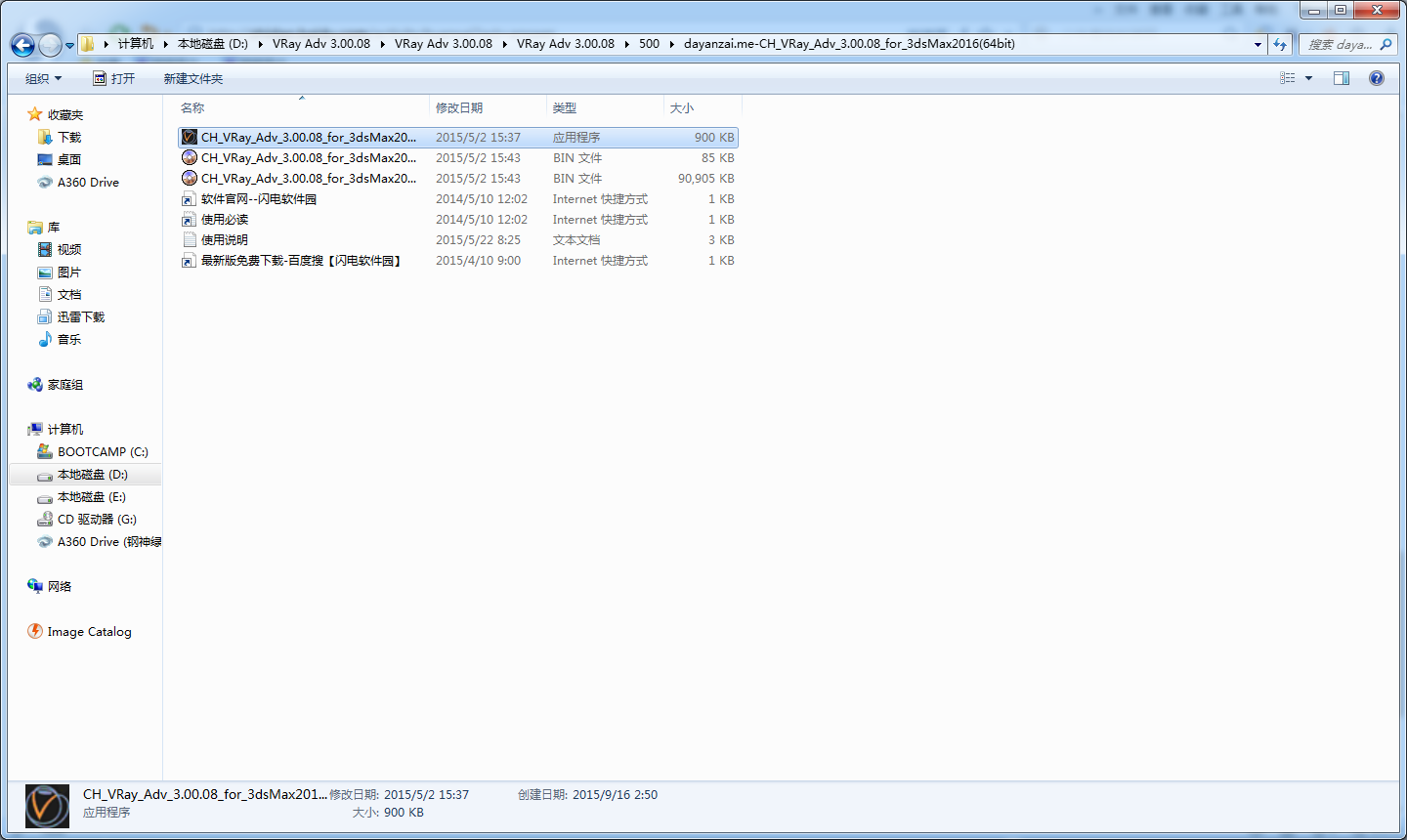The width and height of the screenshot is (1407, 840).
Task: Expand breadcrumb arrow after 计算机
Action: pos(166,44)
